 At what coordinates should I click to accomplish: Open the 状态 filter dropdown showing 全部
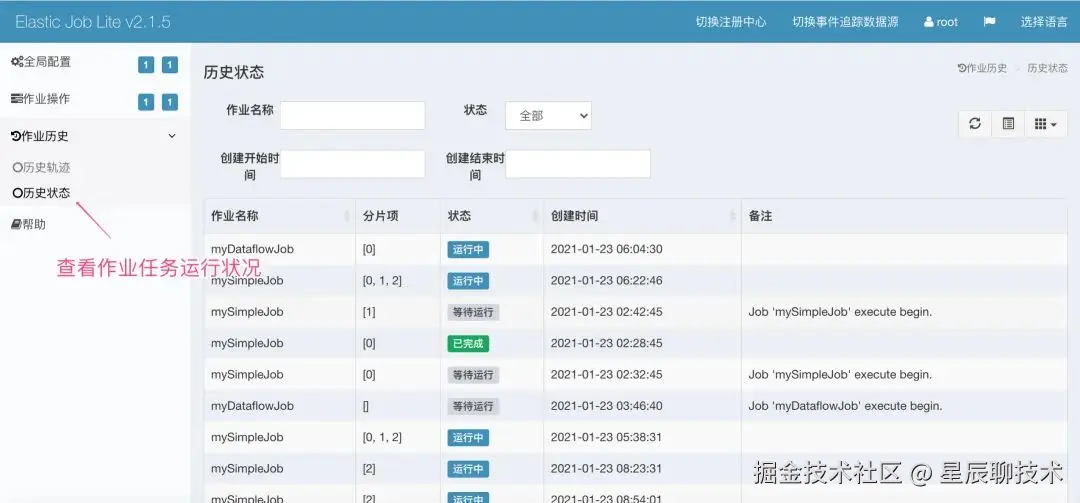coord(548,116)
